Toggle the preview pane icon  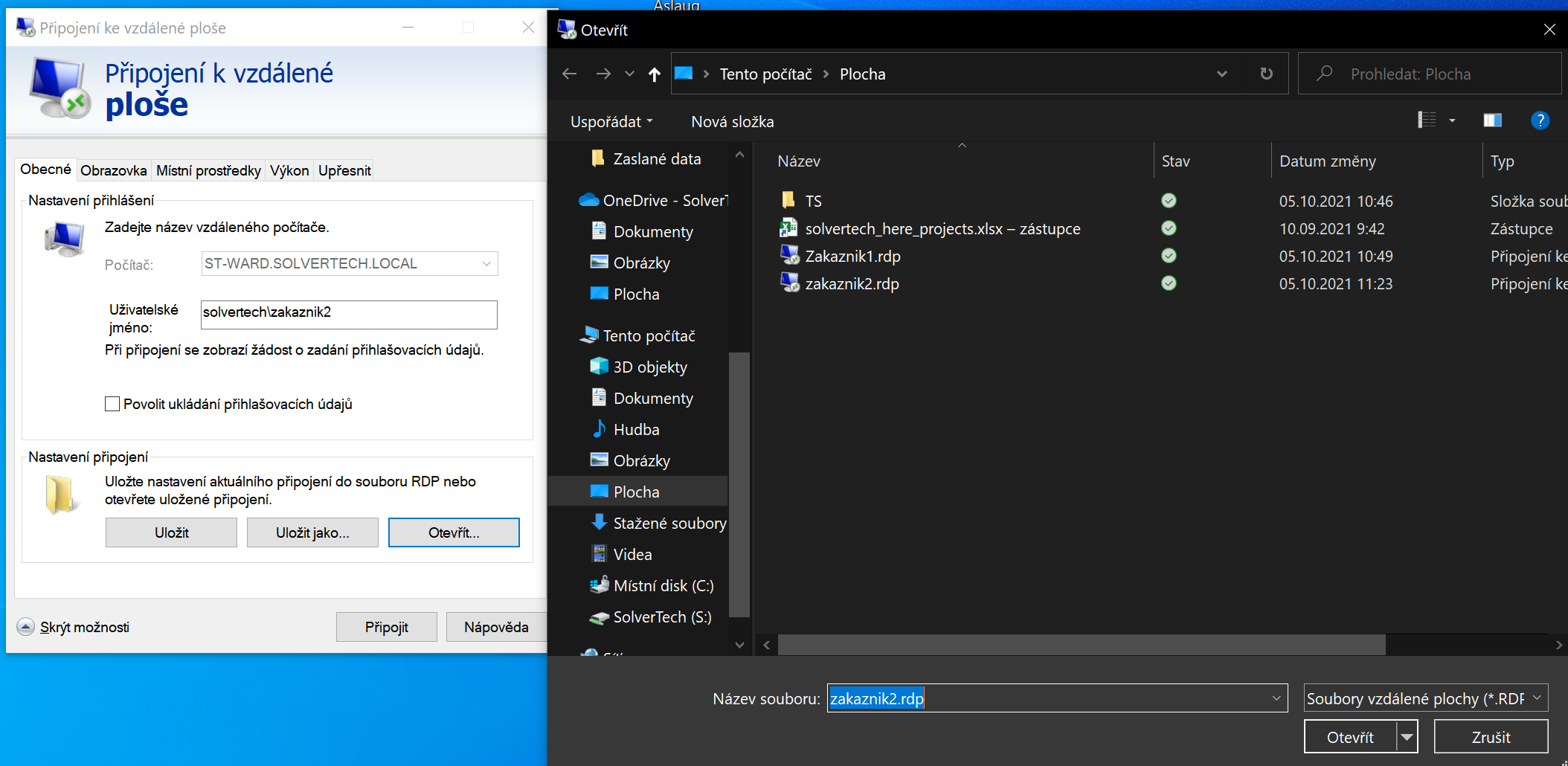point(1492,120)
